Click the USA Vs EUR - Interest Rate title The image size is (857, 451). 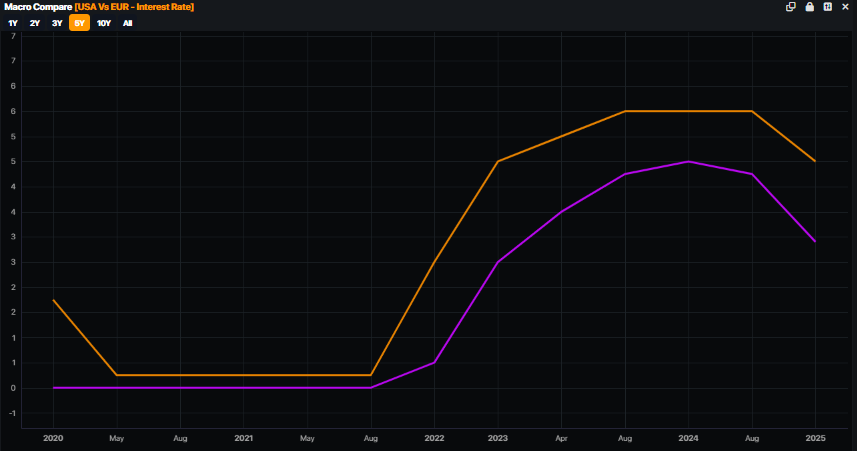point(134,7)
